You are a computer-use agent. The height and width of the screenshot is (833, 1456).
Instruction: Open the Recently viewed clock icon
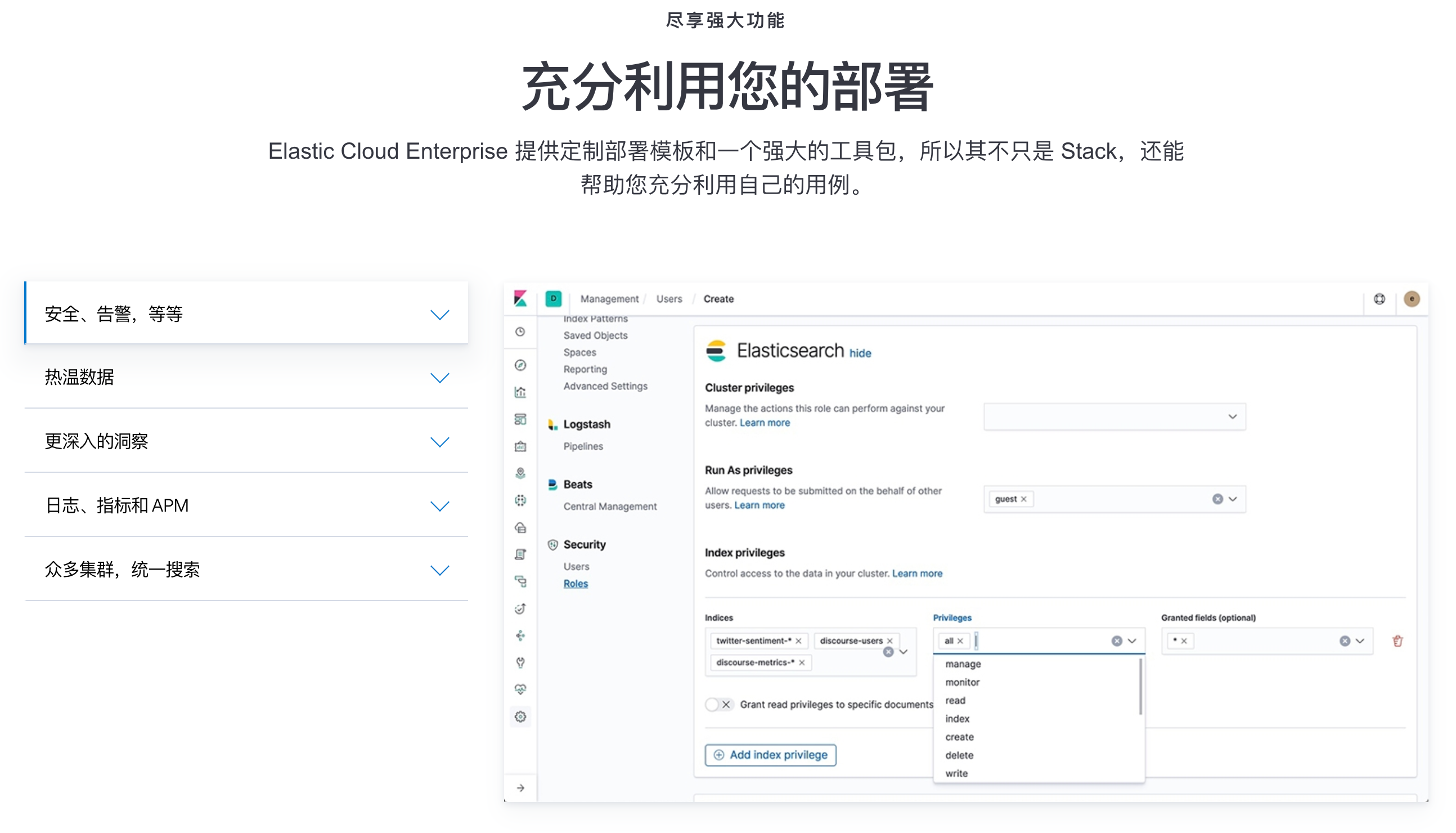[x=520, y=332]
